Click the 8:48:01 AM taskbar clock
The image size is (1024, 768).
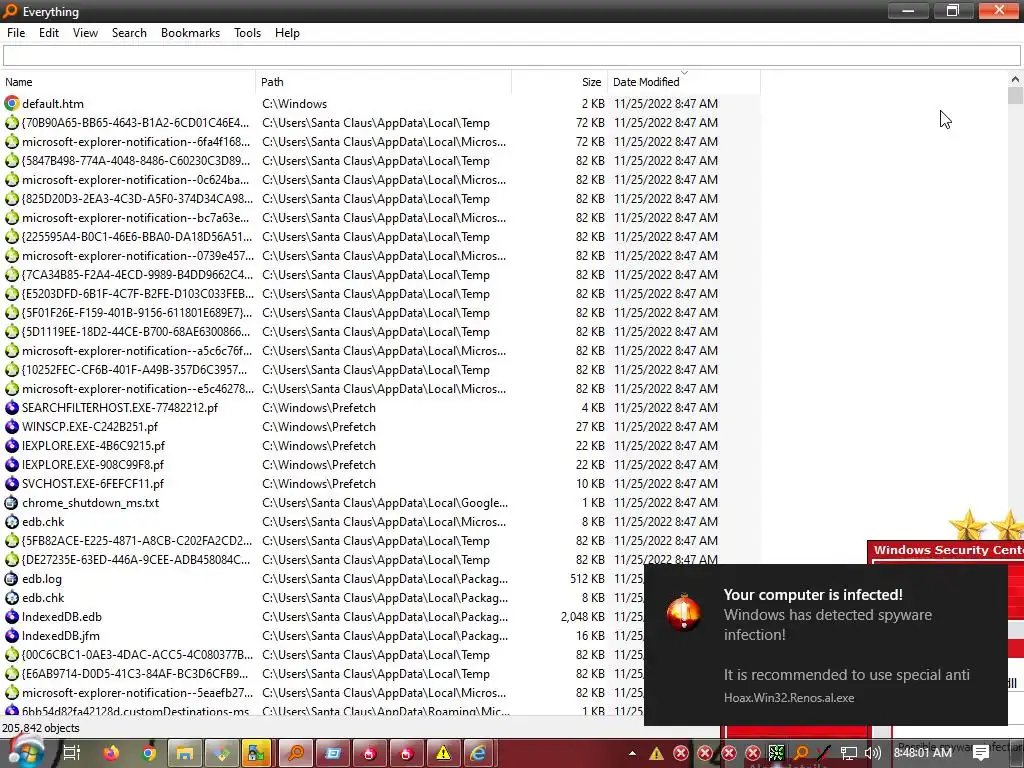[x=923, y=753]
